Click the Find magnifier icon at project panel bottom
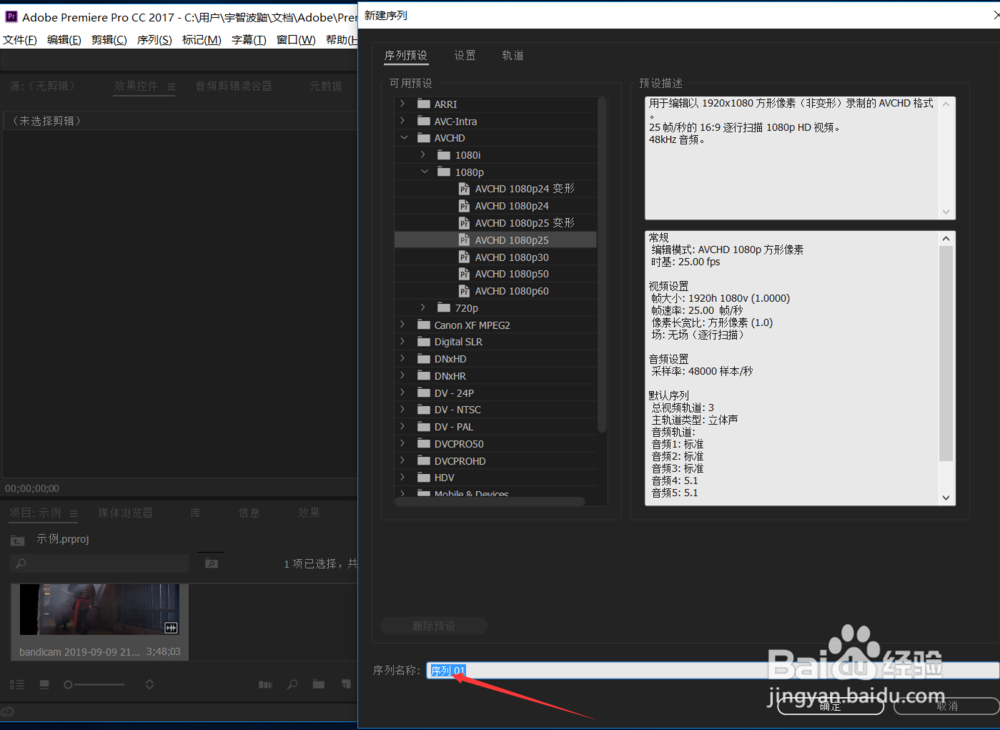This screenshot has height=730, width=1000. [x=292, y=685]
